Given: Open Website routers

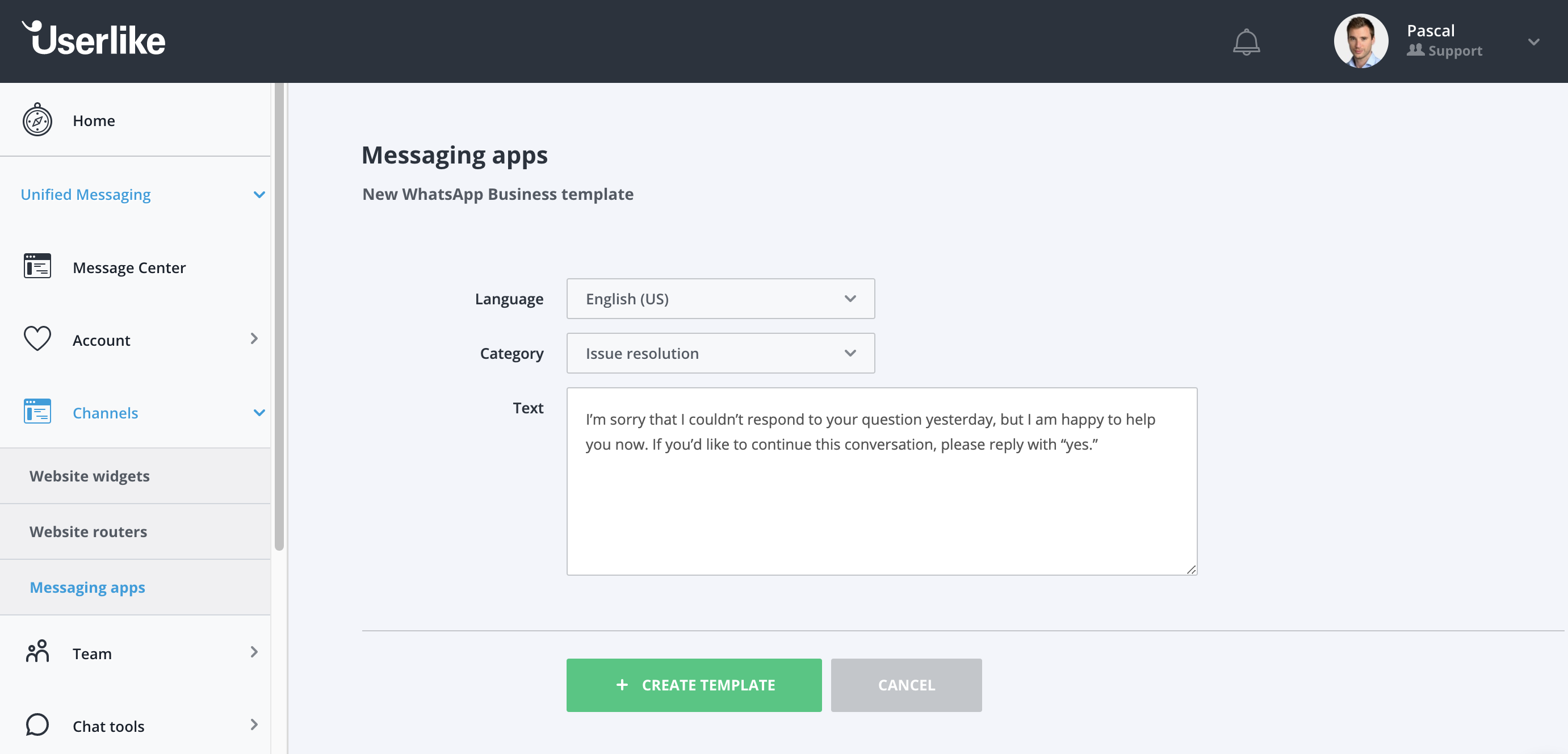Looking at the screenshot, I should coord(135,531).
